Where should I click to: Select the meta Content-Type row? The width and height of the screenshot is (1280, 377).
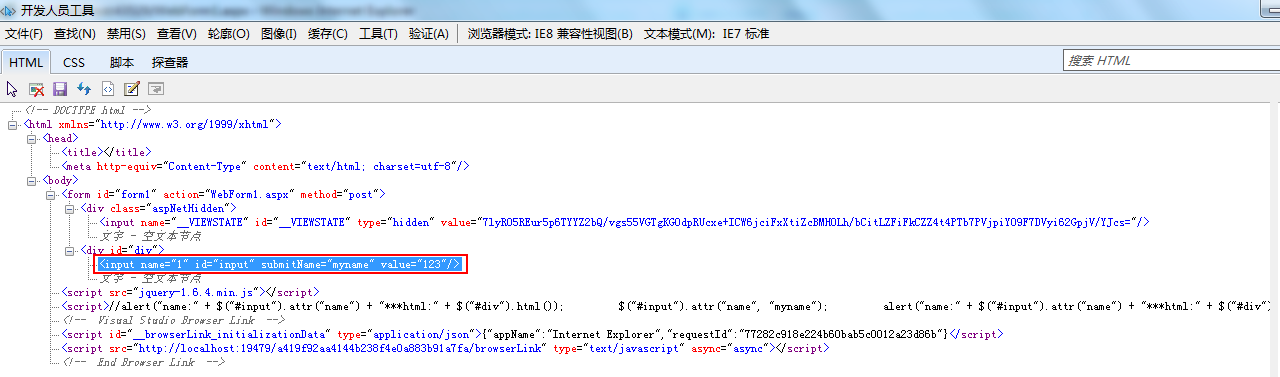[266, 166]
